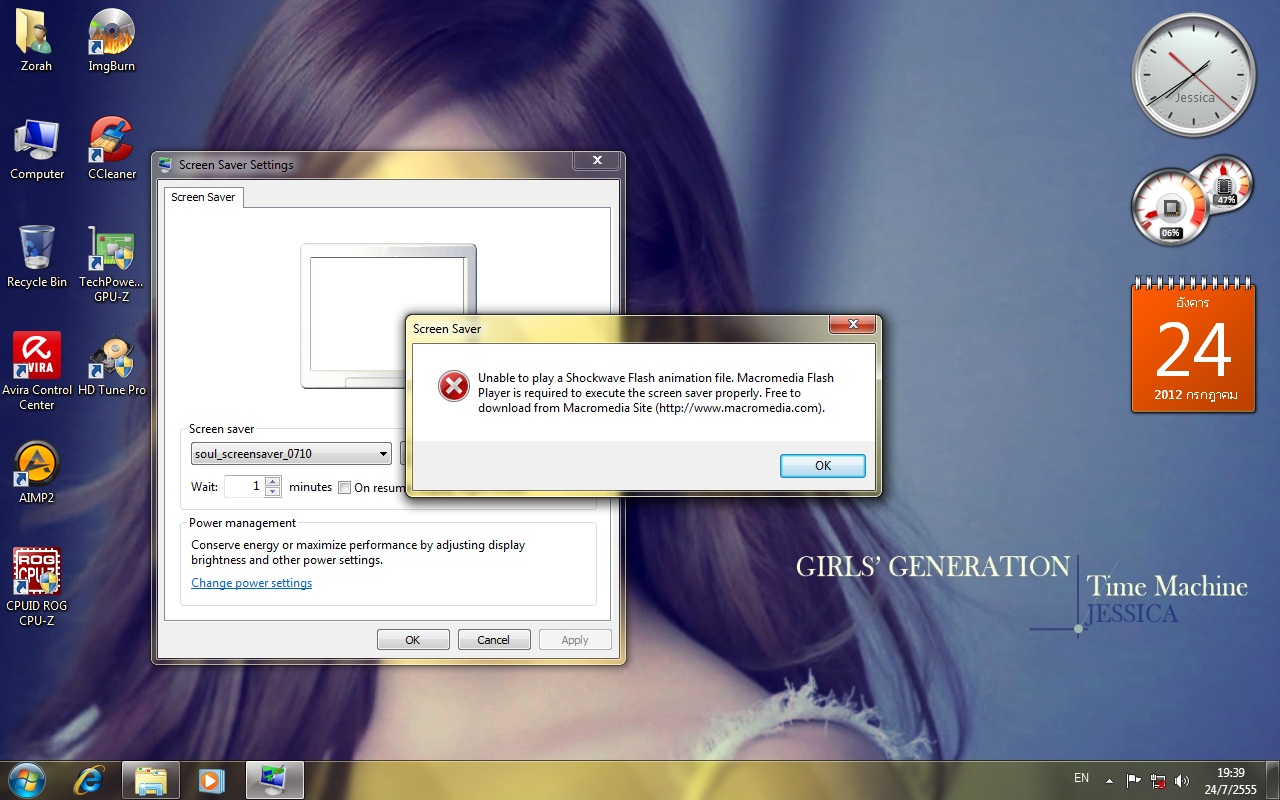Toggle the On resume checkbox

[x=345, y=488]
